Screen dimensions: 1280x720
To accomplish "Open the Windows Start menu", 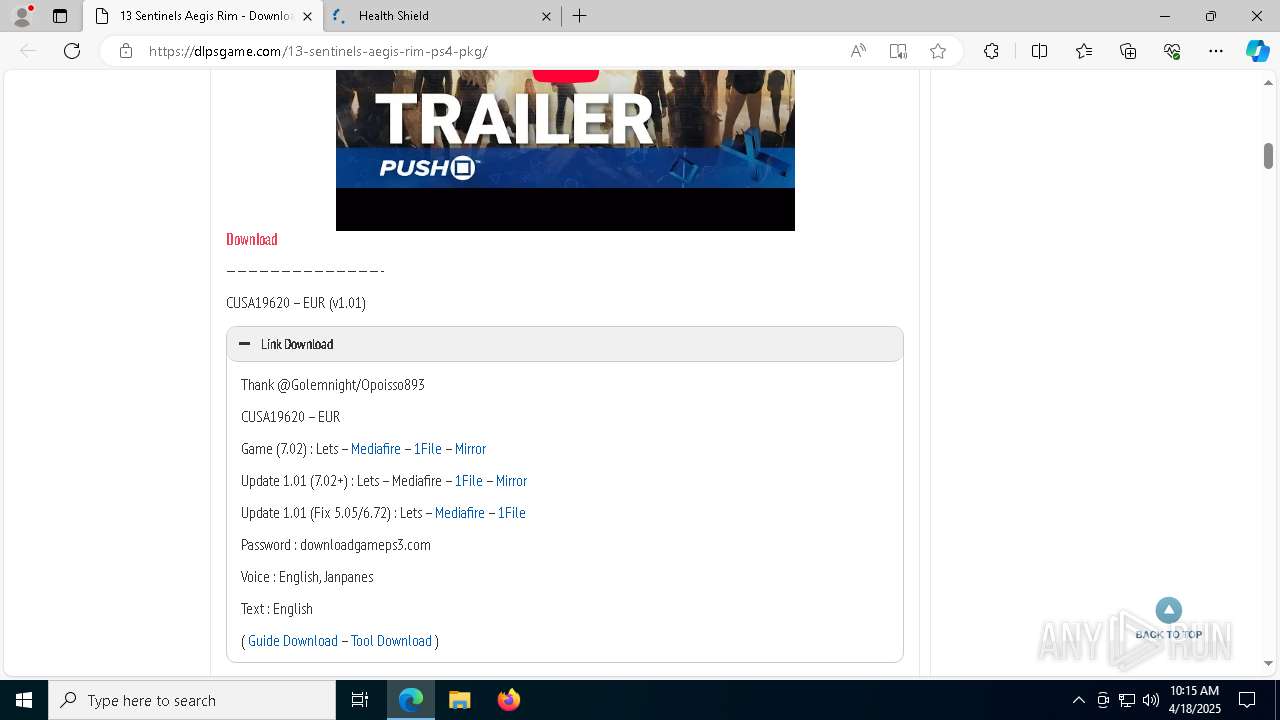I will (x=24, y=700).
